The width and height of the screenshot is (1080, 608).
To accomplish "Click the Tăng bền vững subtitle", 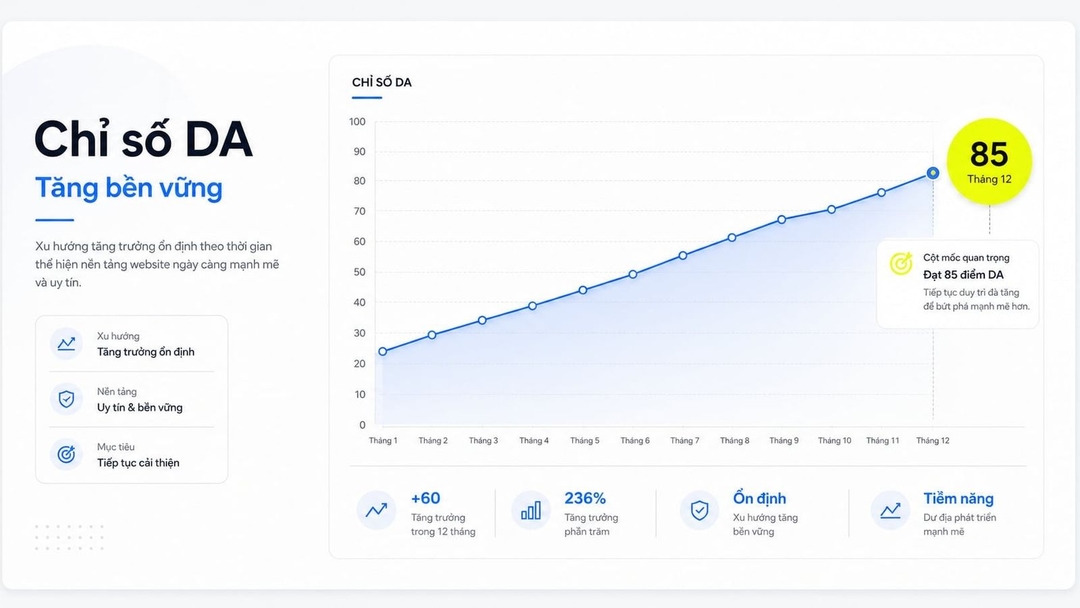I will tap(129, 188).
